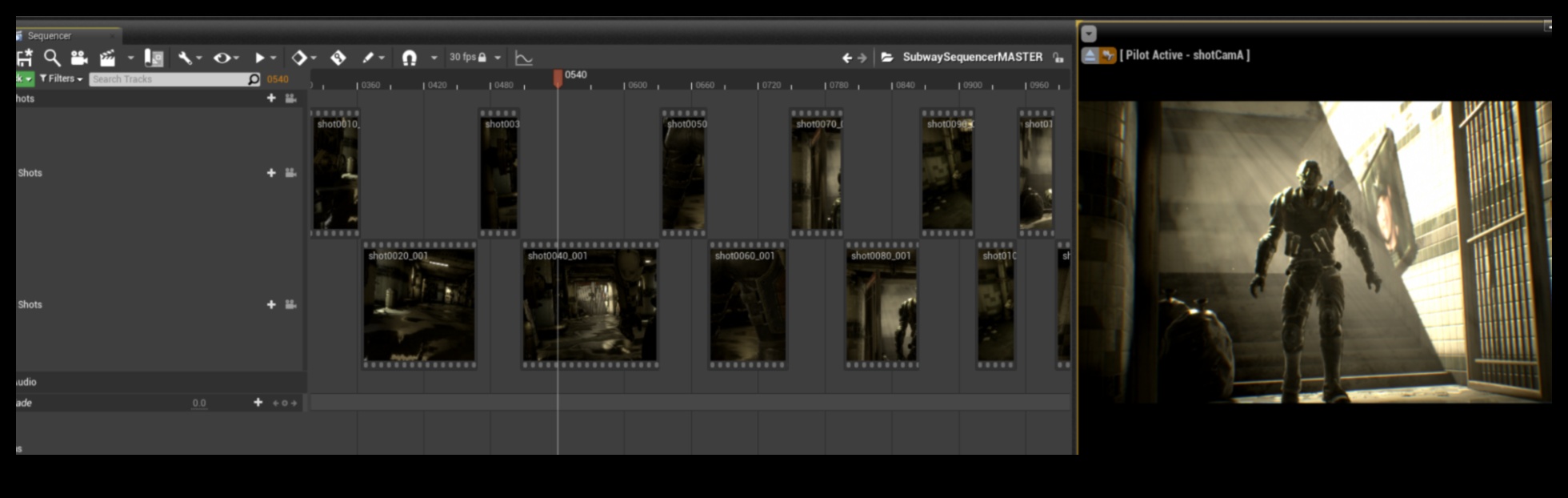Viewport: 1568px width, 498px height.
Task: Click the folder icon beside SubwaySequencerMASTER
Action: [x=887, y=58]
